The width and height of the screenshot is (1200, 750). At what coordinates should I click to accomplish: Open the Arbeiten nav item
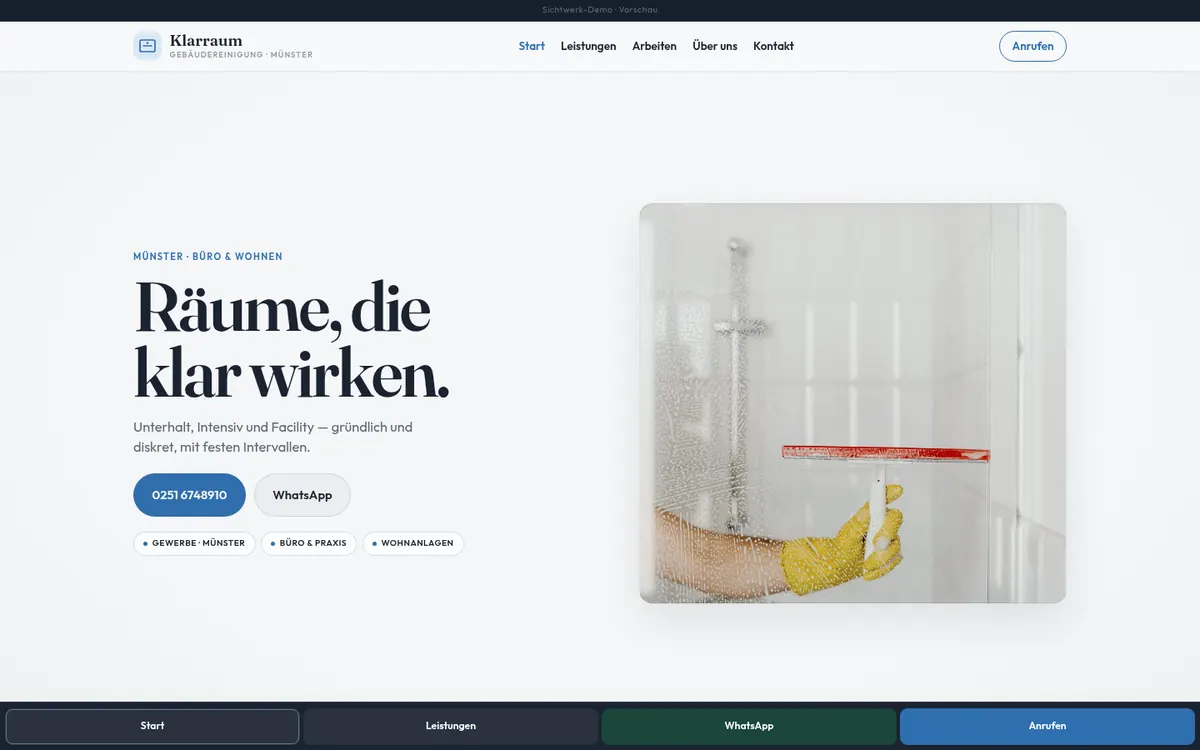pos(654,46)
